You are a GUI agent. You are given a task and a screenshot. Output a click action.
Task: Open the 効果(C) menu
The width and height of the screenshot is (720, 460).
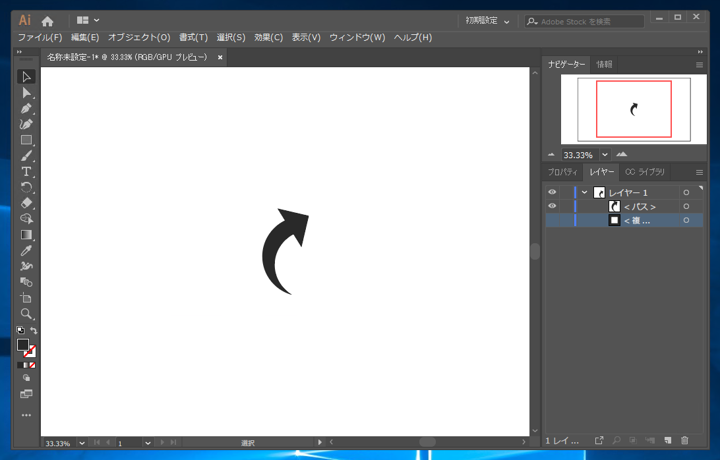[269, 38]
